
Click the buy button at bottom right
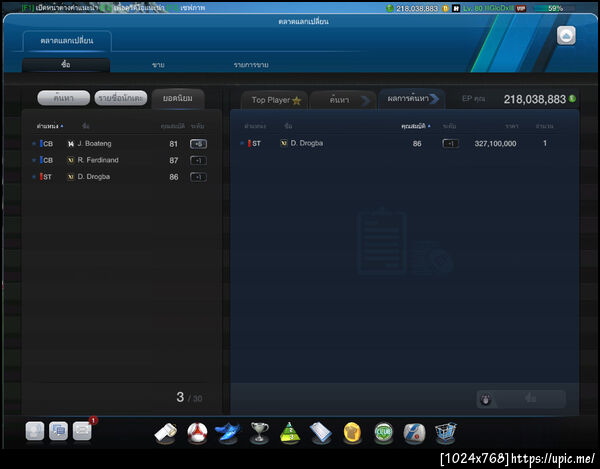(521, 399)
